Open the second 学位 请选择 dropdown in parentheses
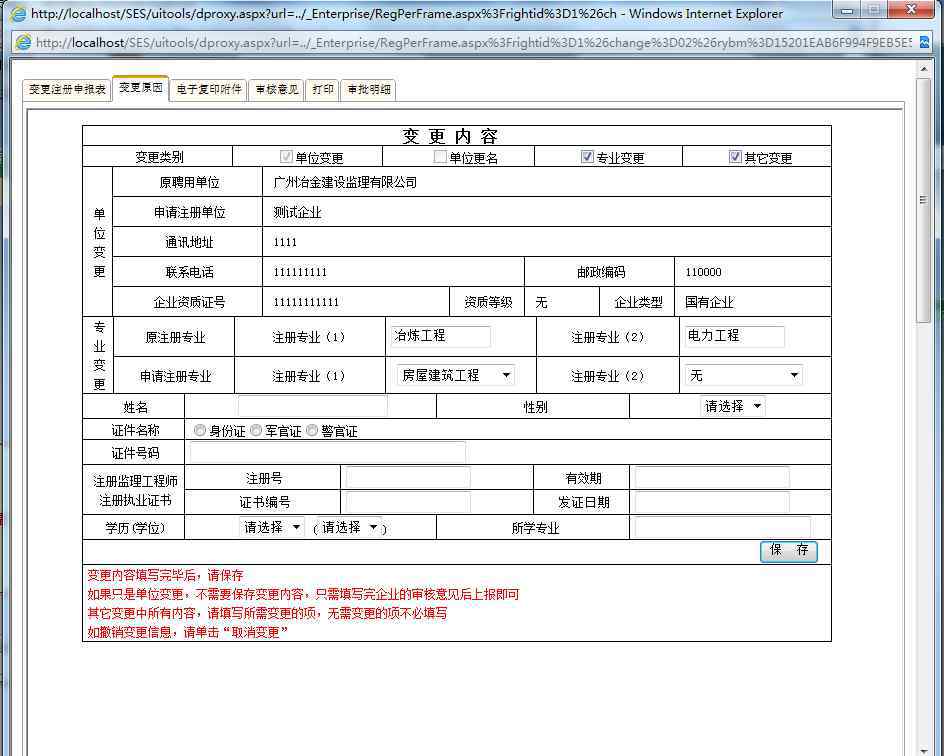944x756 pixels. tap(350, 527)
